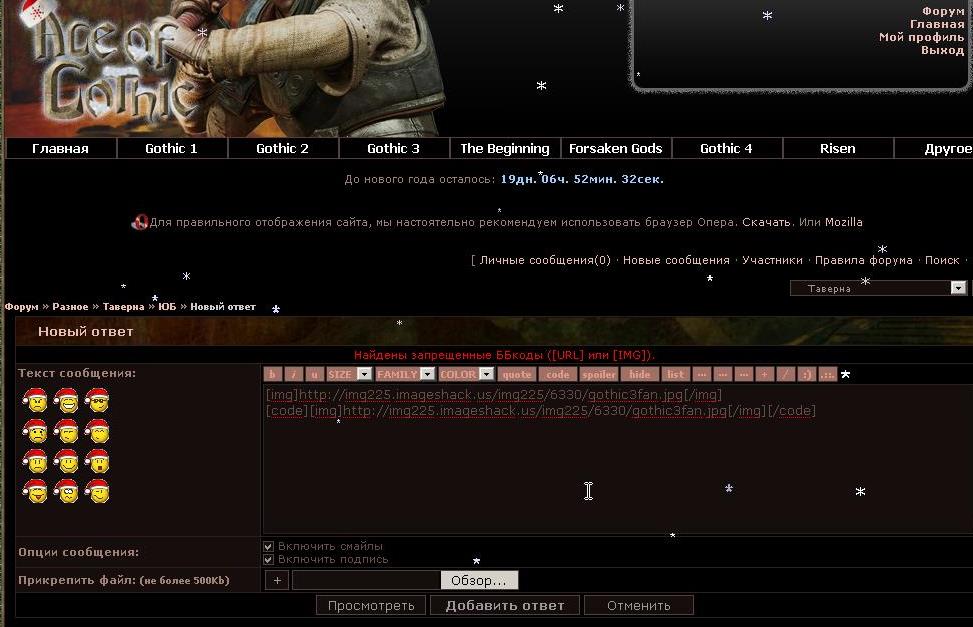Open The Beginning menu section

(x=504, y=148)
